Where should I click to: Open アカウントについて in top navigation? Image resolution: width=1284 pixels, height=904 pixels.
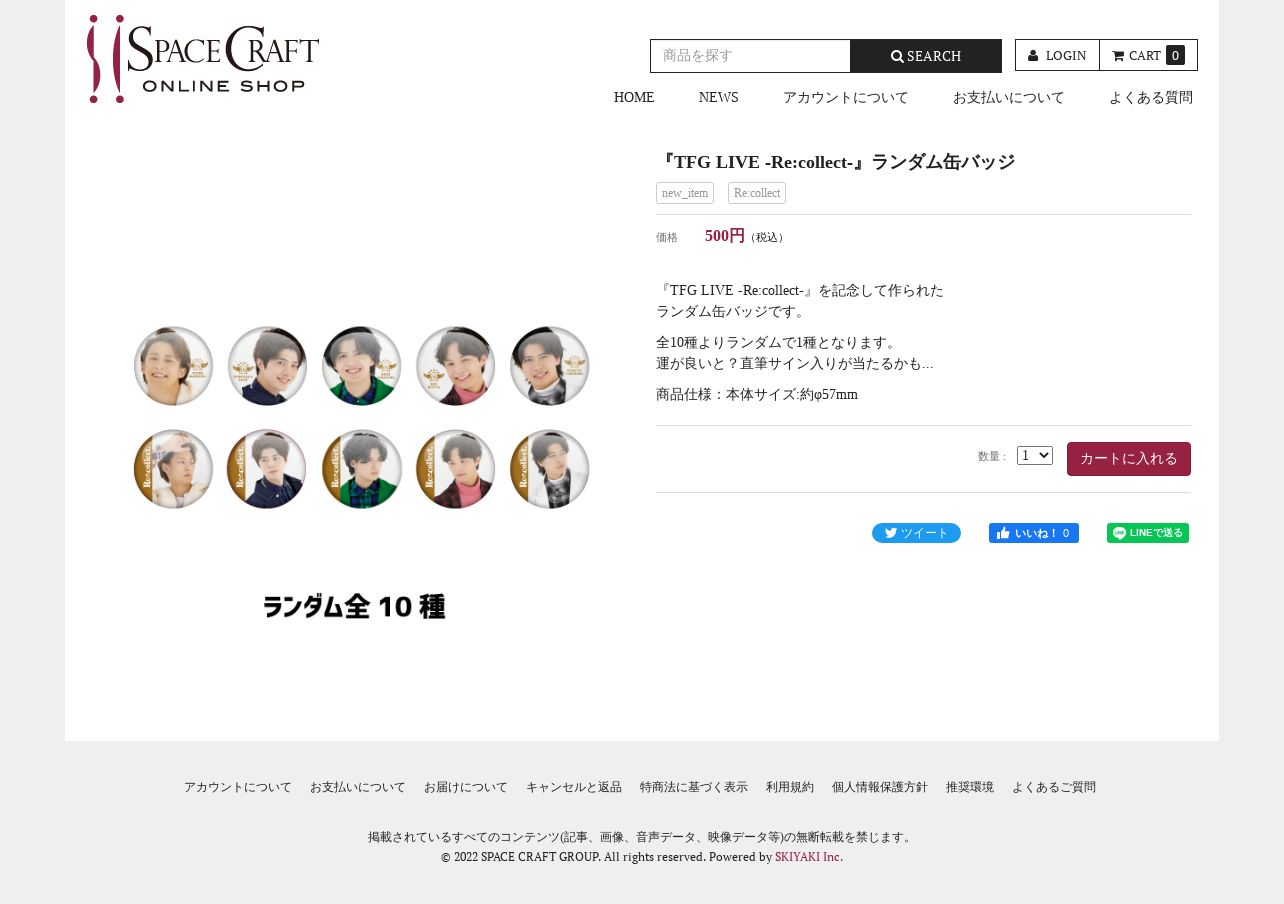point(845,97)
